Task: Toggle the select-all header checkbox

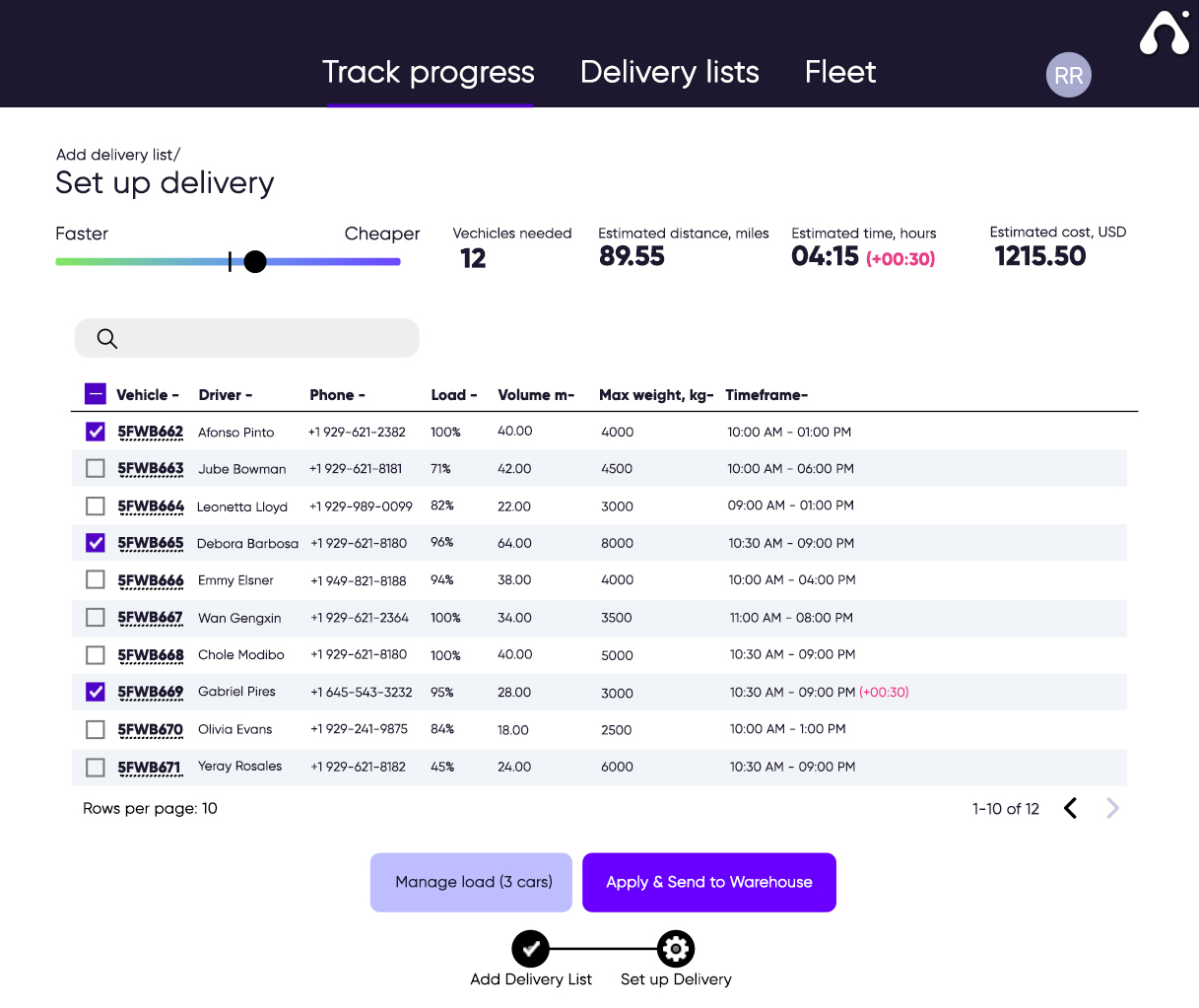Action: tap(96, 394)
